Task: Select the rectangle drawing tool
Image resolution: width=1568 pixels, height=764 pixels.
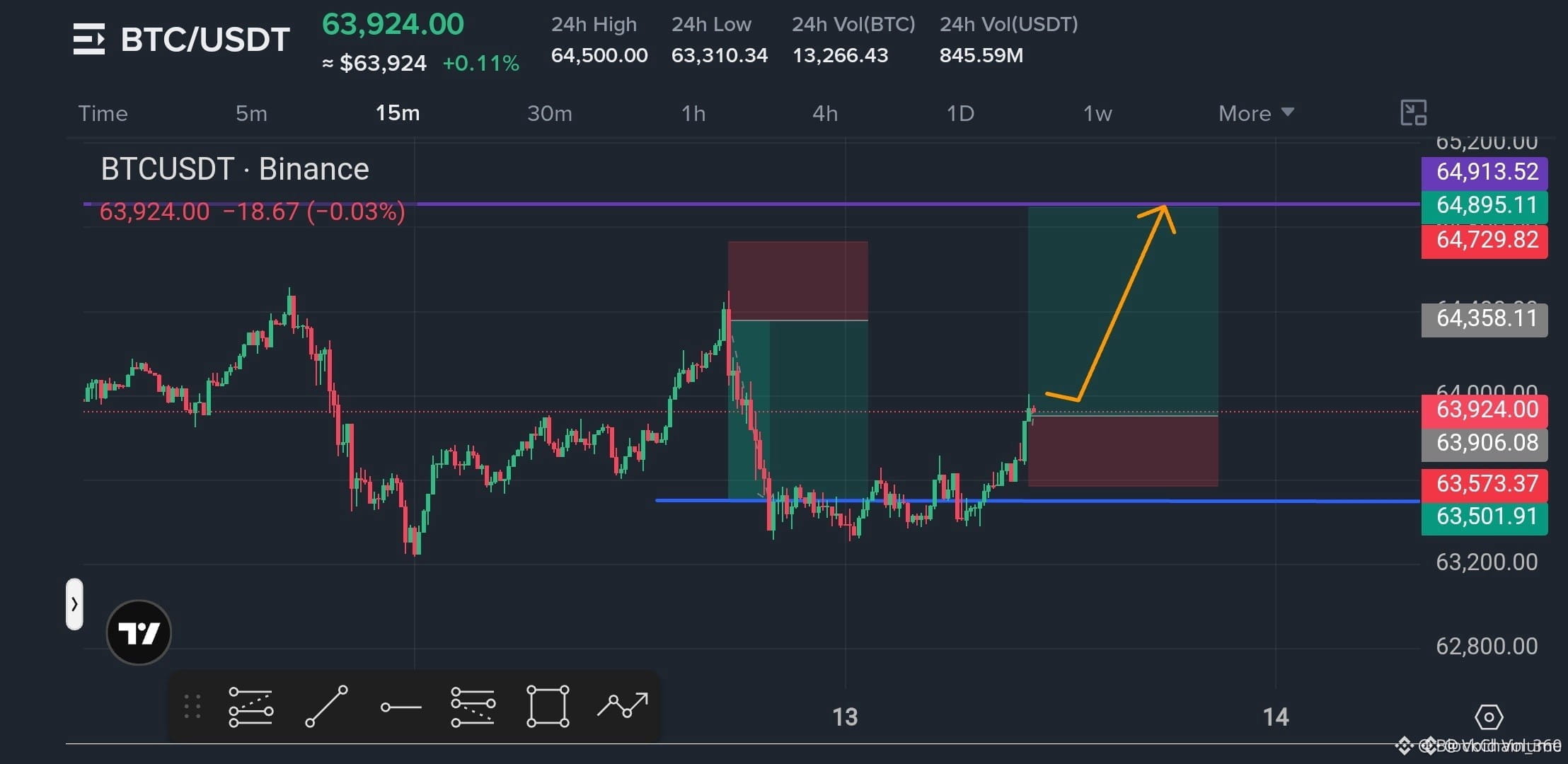Action: pyautogui.click(x=548, y=706)
